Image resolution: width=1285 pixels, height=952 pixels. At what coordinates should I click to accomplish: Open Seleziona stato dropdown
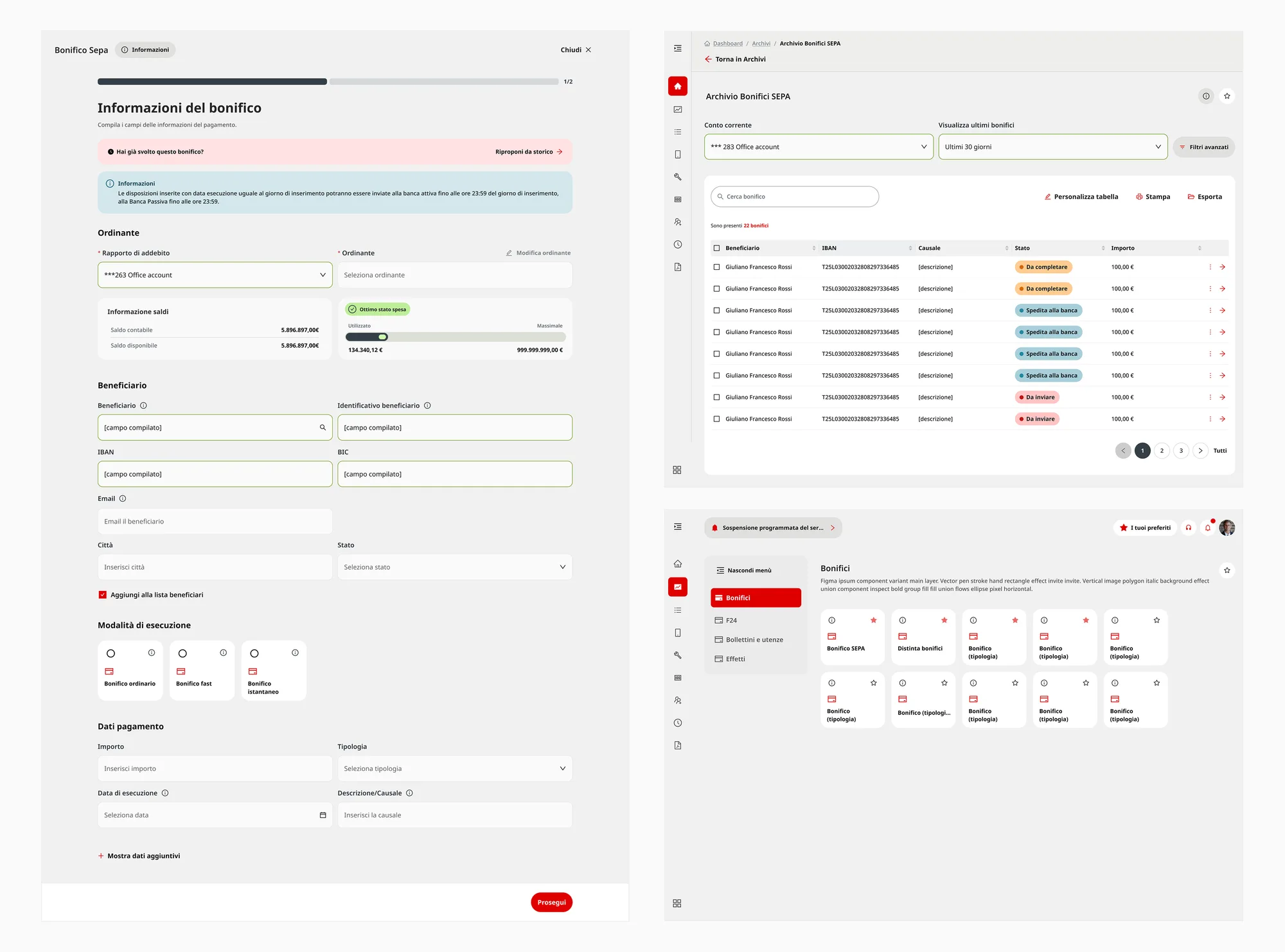pos(454,567)
